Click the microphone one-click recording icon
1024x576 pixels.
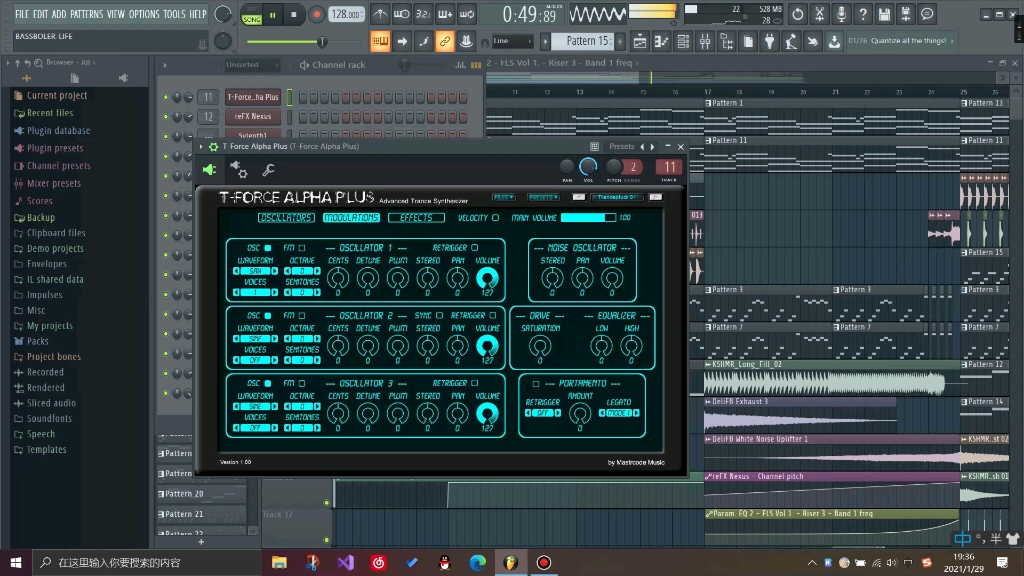pyautogui.click(x=841, y=14)
